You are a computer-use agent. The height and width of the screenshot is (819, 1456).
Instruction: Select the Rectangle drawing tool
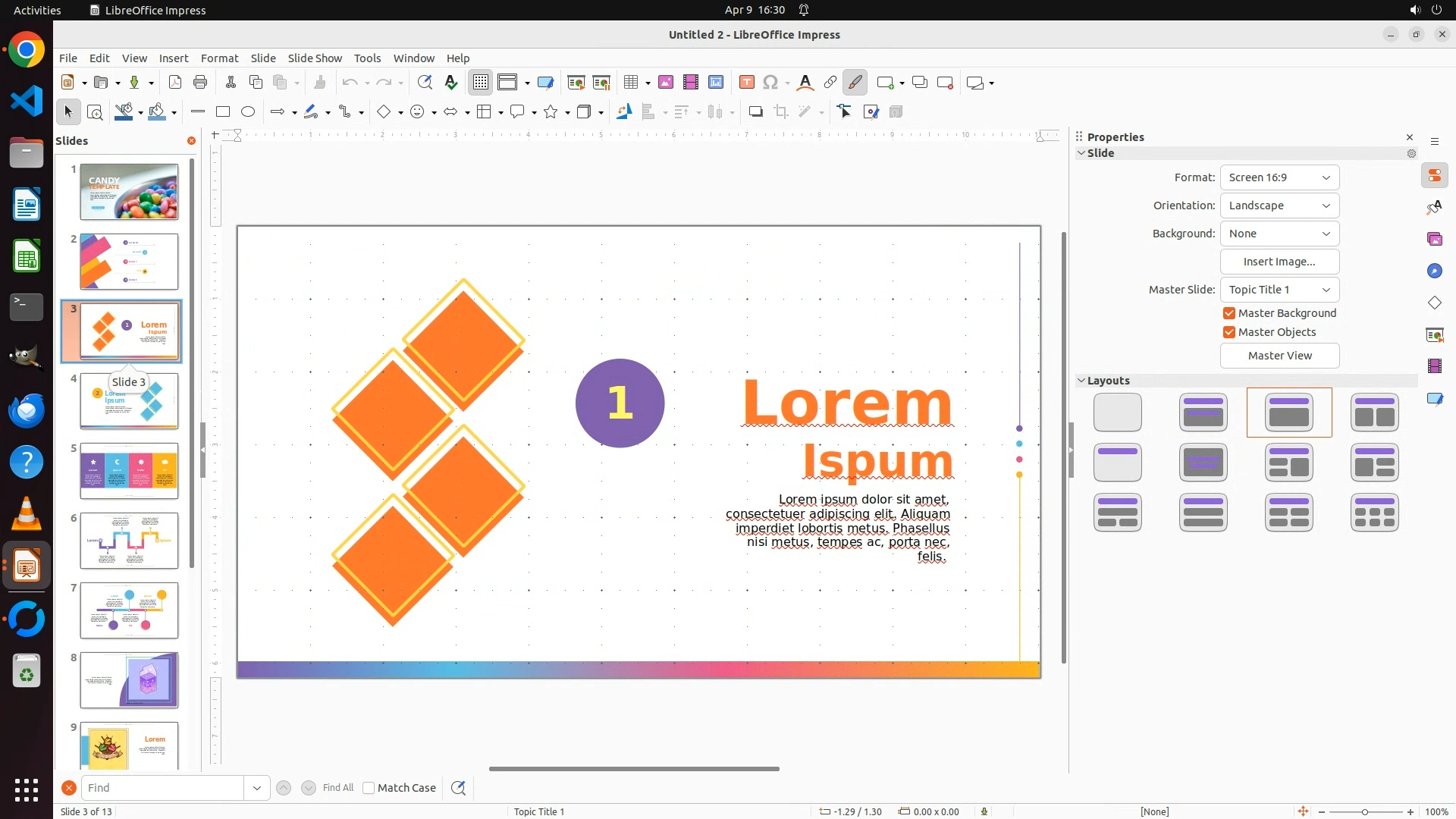223,112
